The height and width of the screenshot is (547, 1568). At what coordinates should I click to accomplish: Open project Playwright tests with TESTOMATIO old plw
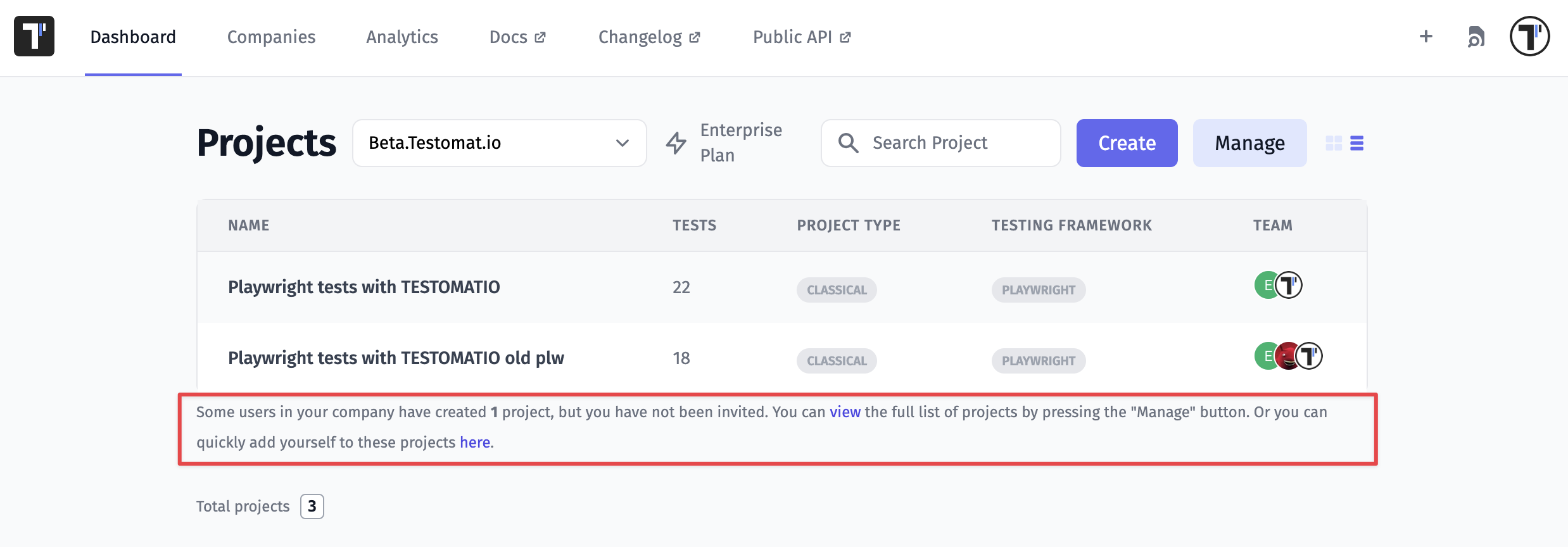pyautogui.click(x=396, y=358)
